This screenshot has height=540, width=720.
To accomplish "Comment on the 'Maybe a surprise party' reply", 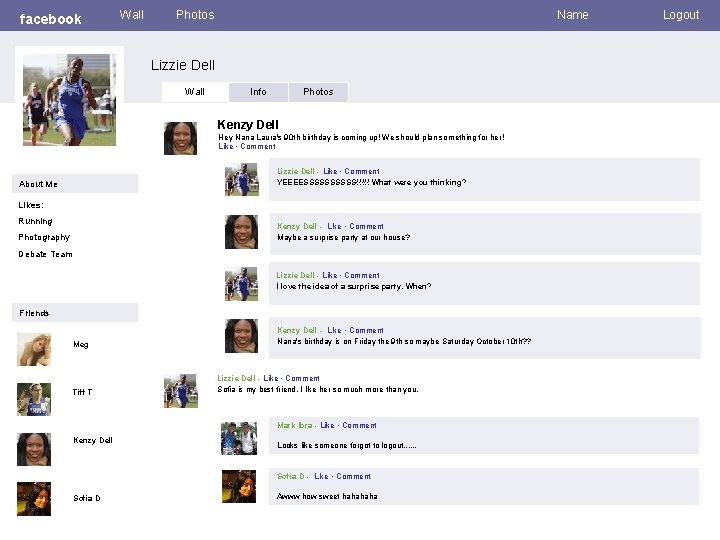I will [x=366, y=226].
